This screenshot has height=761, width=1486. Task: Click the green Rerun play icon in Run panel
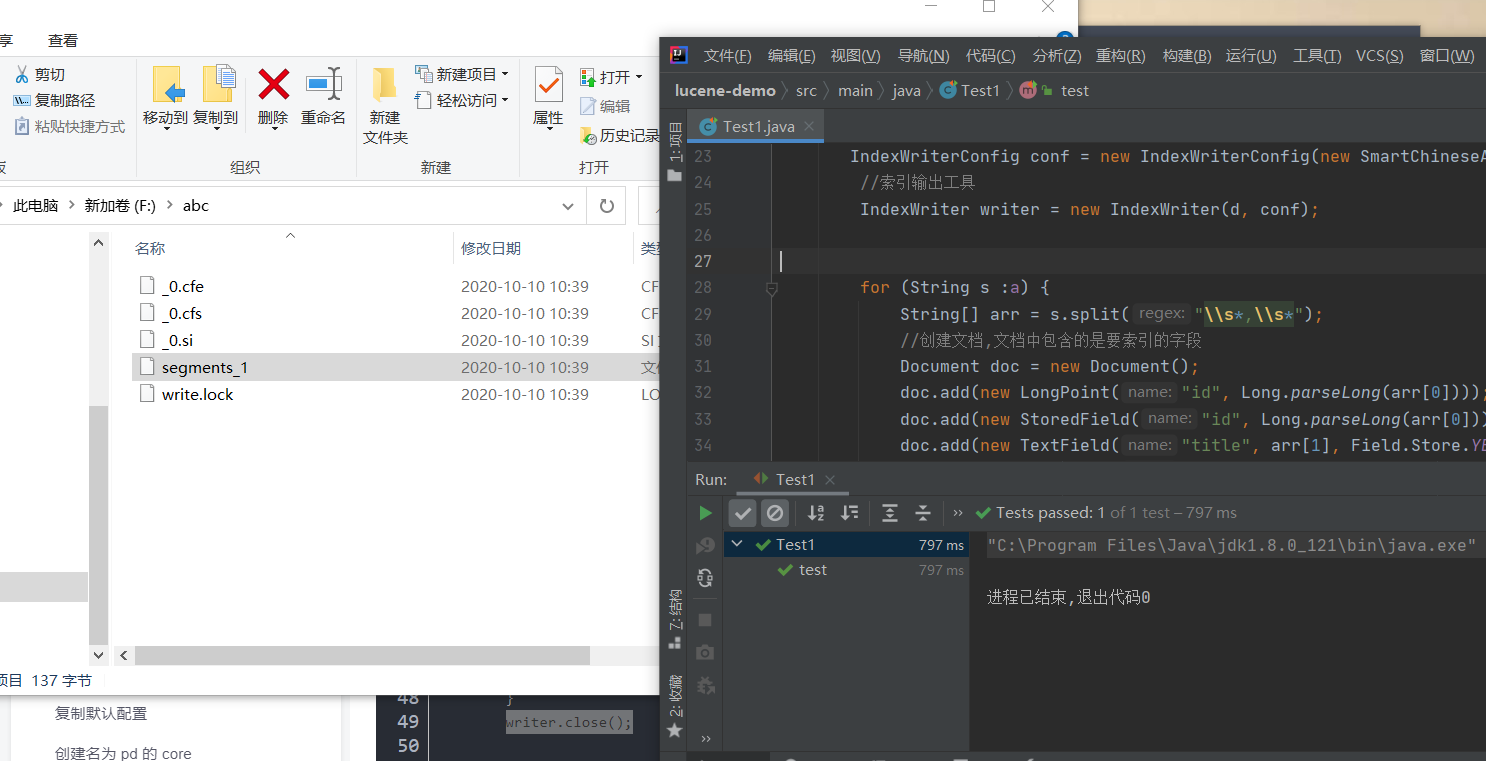(705, 513)
